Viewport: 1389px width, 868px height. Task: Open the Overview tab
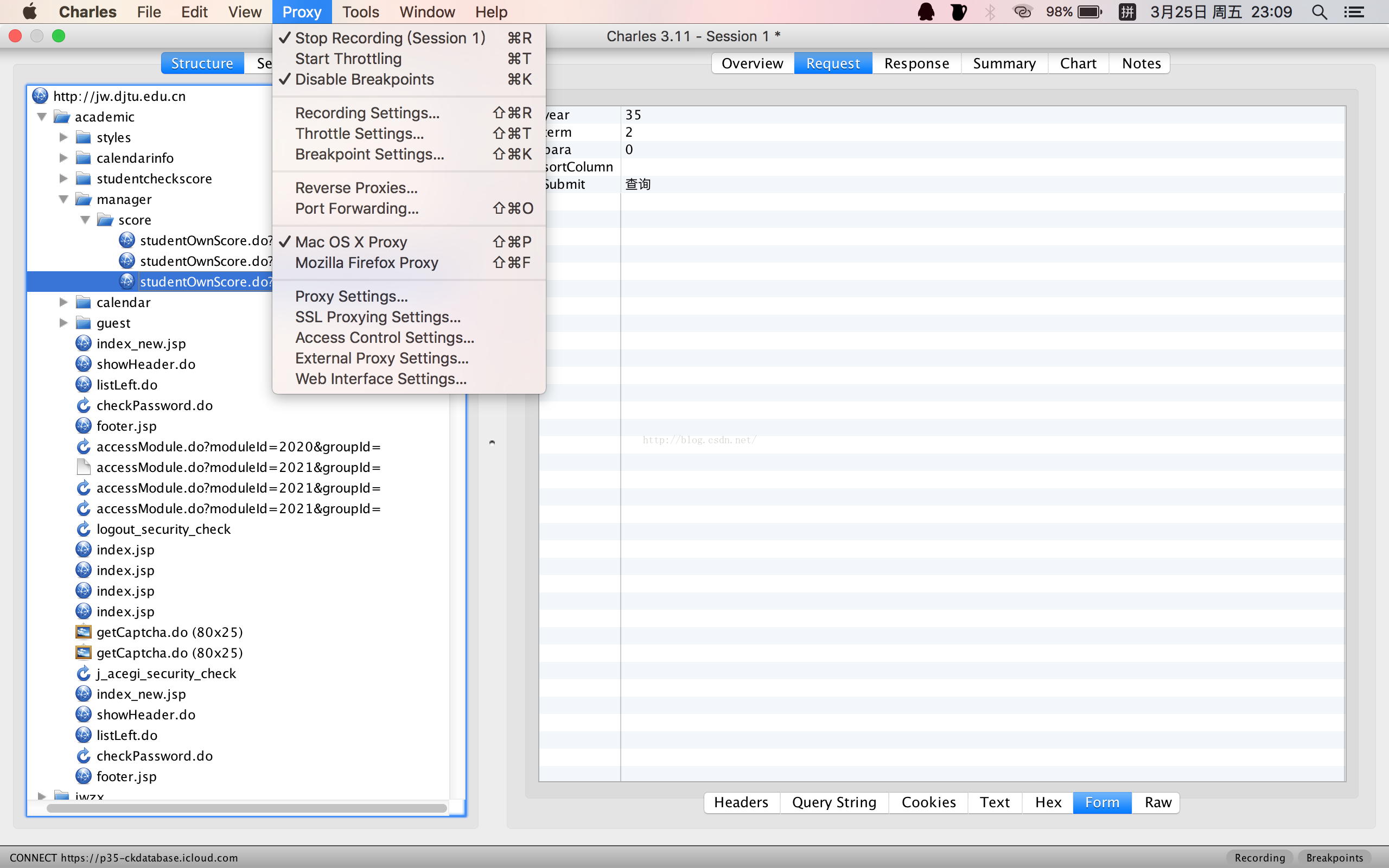(x=753, y=63)
